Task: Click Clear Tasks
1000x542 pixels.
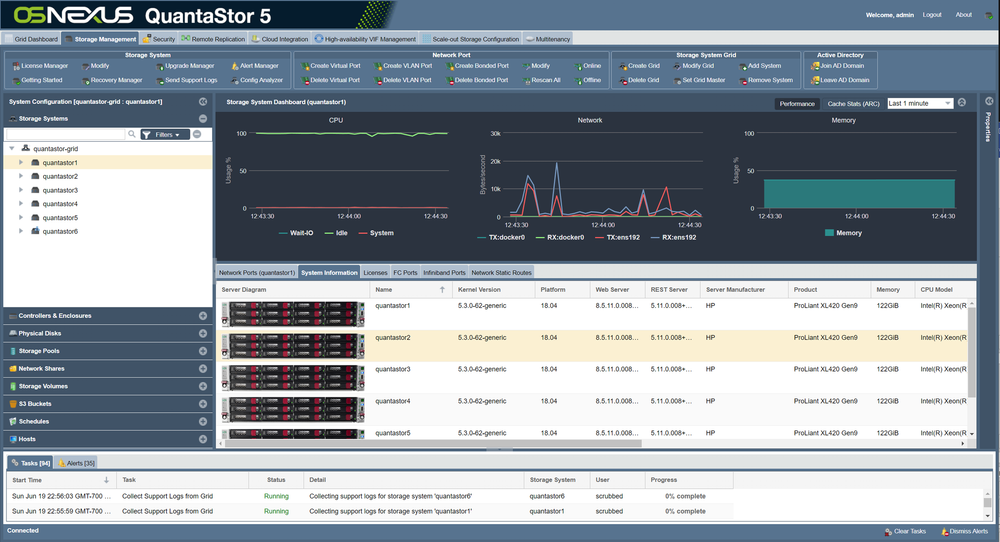Action: (x=905, y=531)
